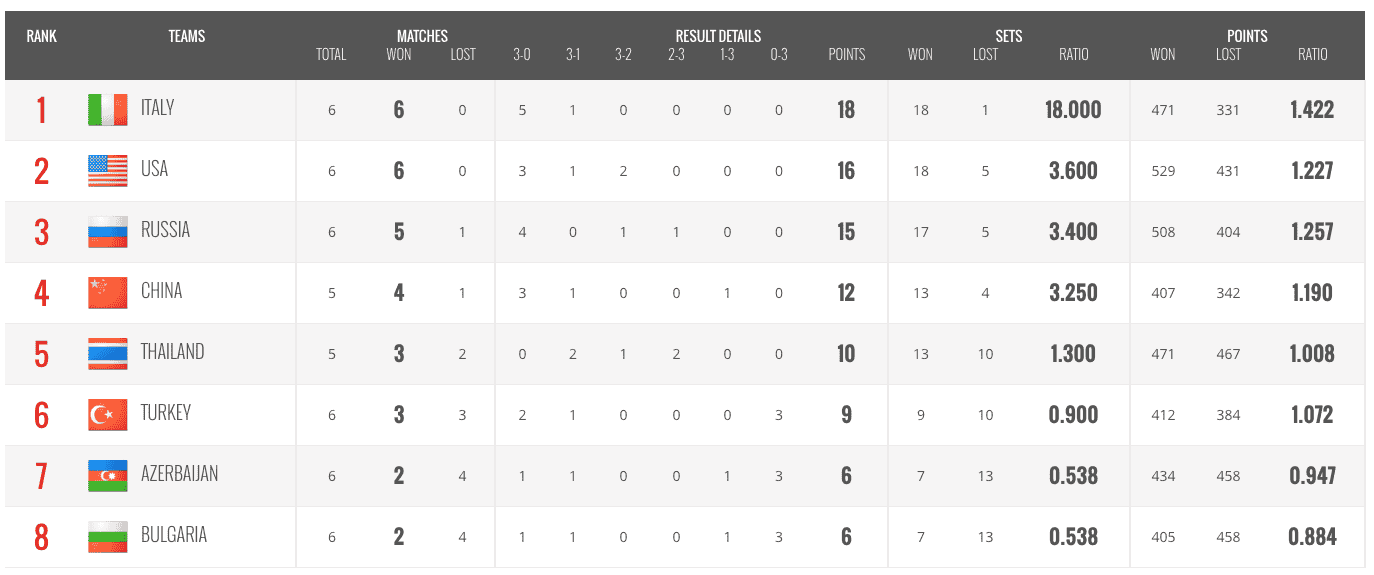Viewport: 1374px width, 575px height.
Task: Open the THAILAND team name link
Action: tap(172, 352)
